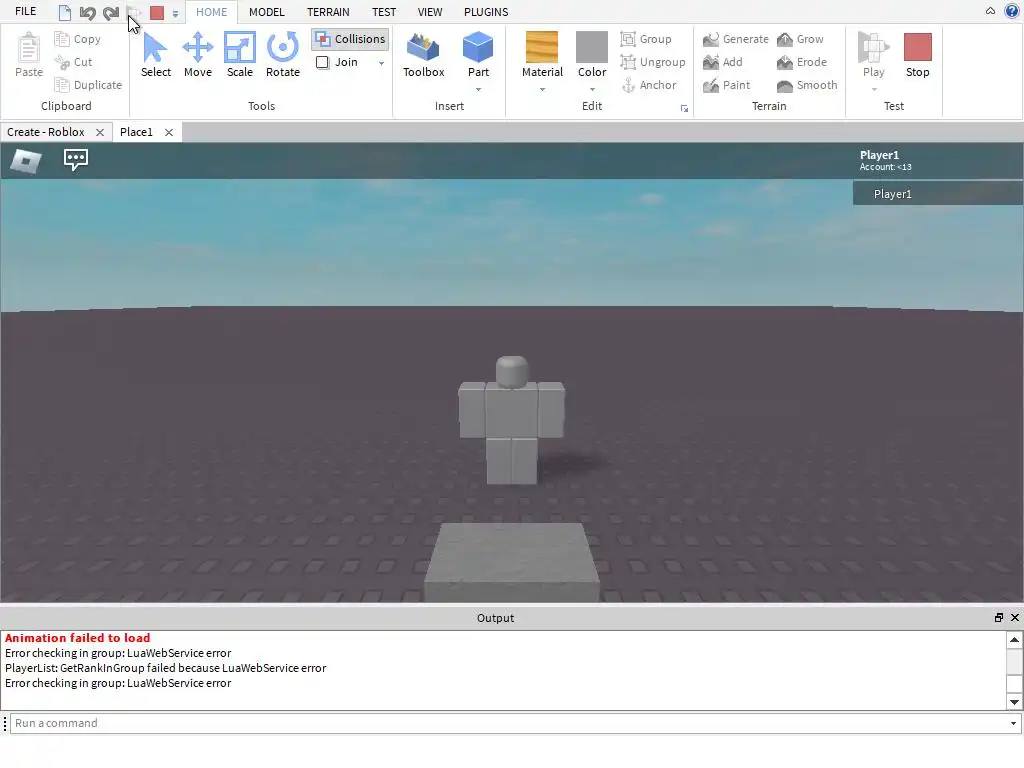The width and height of the screenshot is (1024, 768).
Task: Toggle the Collisions option
Action: pyautogui.click(x=350, y=39)
